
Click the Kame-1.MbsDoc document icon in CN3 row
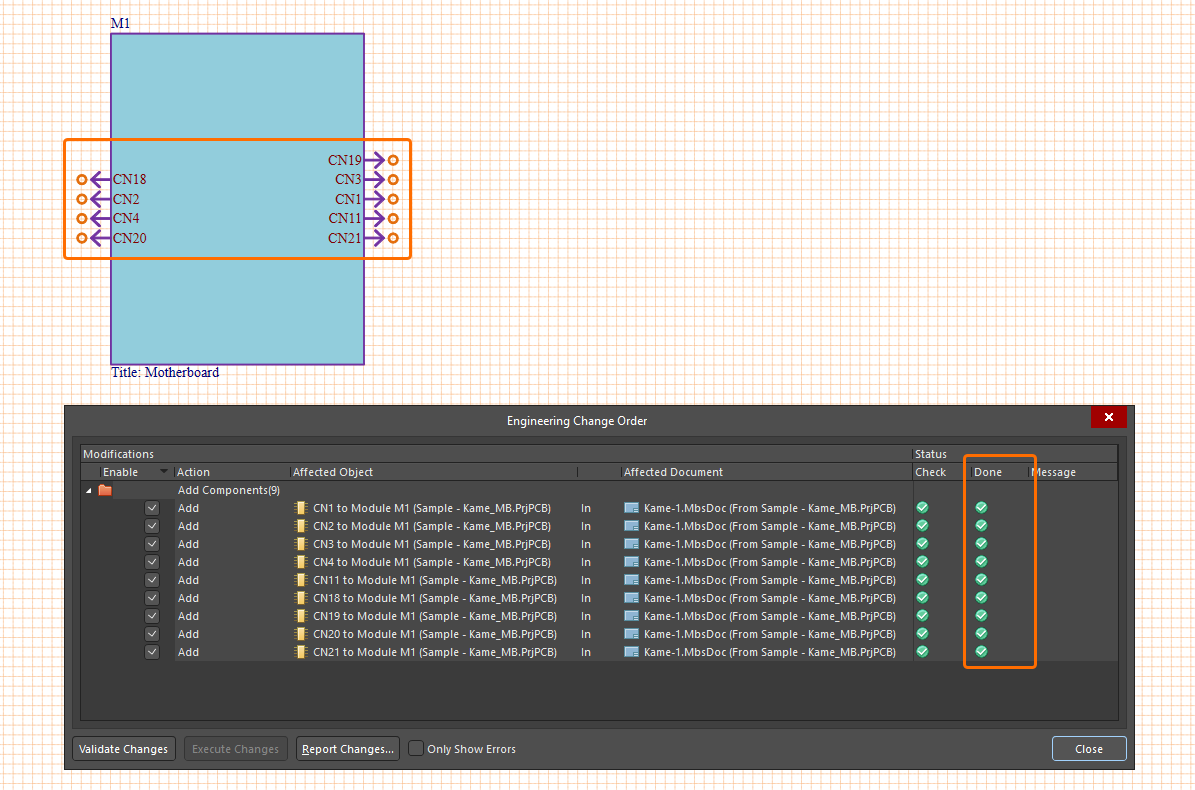(x=631, y=544)
